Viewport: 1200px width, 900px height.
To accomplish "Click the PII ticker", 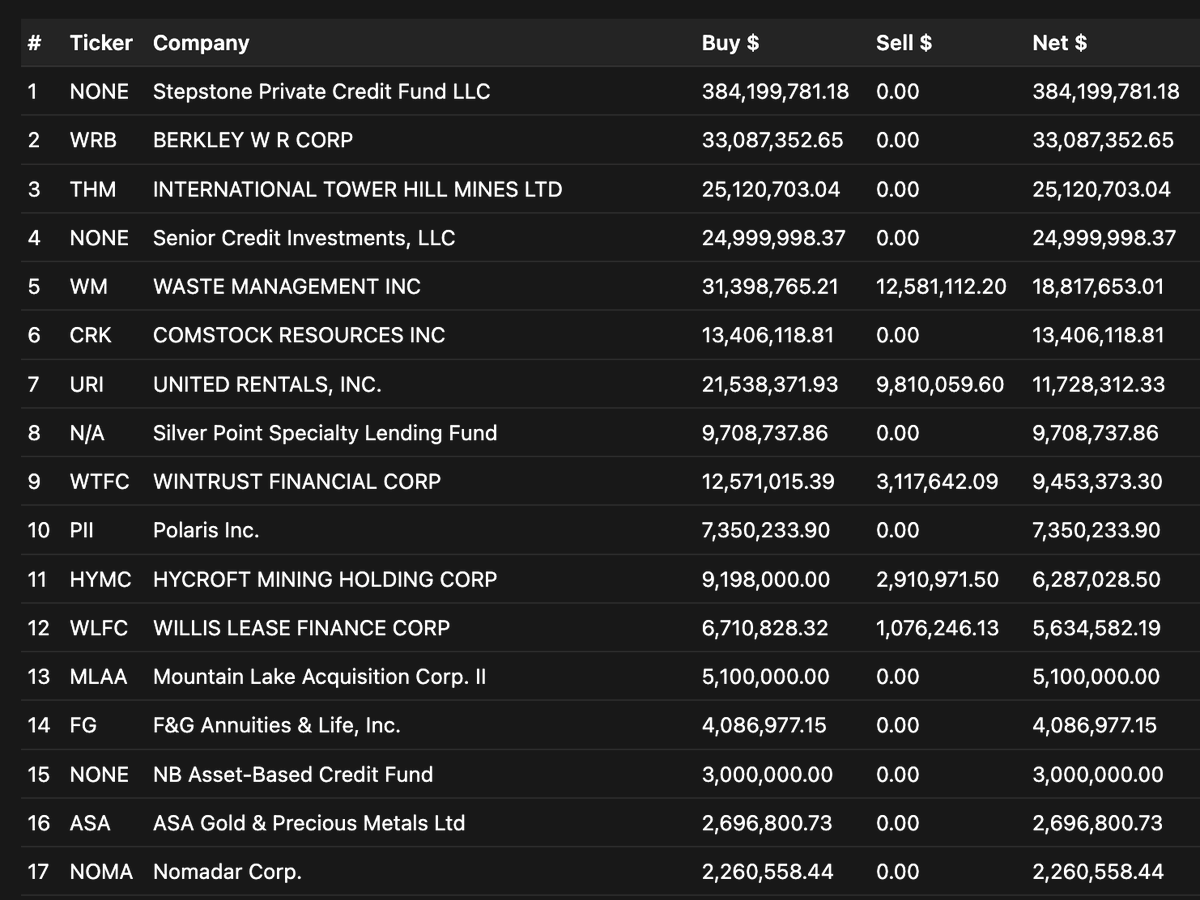I will (x=82, y=531).
